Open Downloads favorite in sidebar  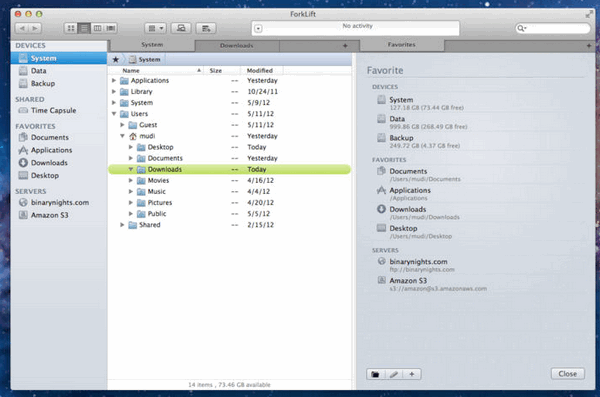click(x=59, y=163)
